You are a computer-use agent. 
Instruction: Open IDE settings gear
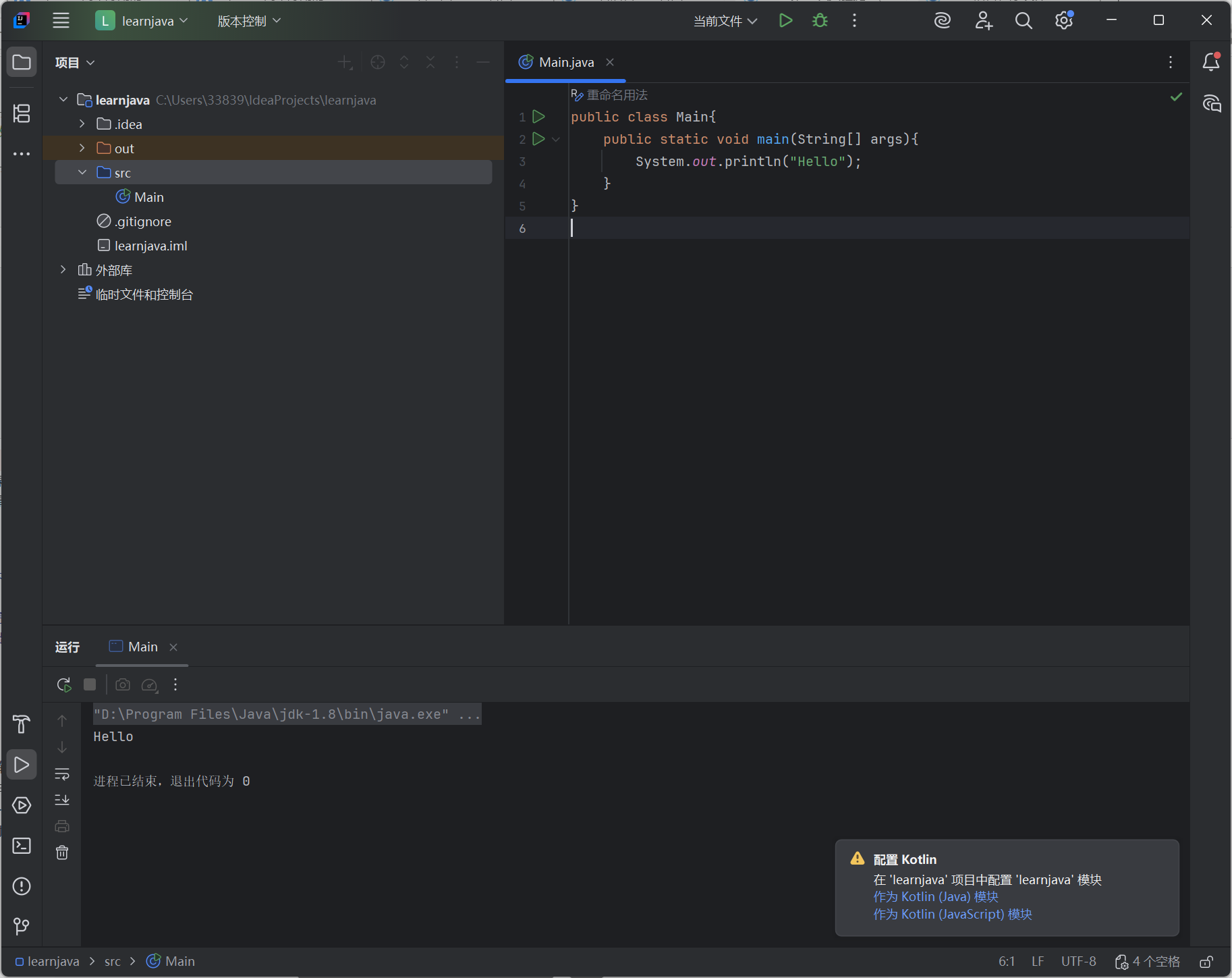pyautogui.click(x=1064, y=21)
